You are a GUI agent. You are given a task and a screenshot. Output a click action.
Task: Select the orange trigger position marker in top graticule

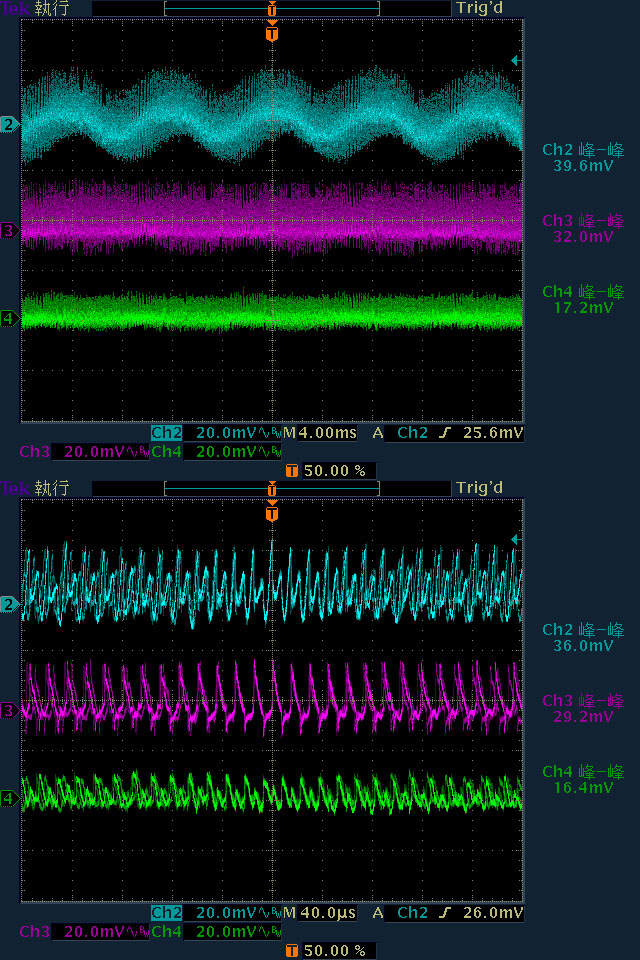click(272, 34)
